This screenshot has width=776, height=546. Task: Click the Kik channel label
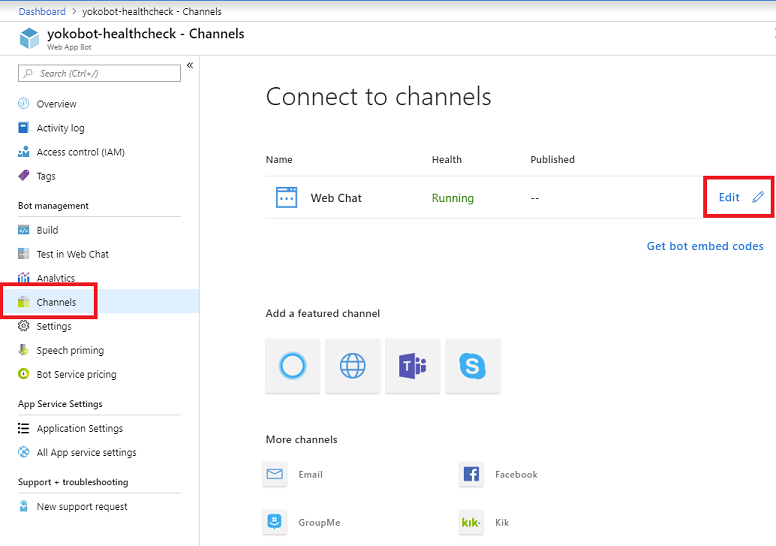click(x=502, y=522)
